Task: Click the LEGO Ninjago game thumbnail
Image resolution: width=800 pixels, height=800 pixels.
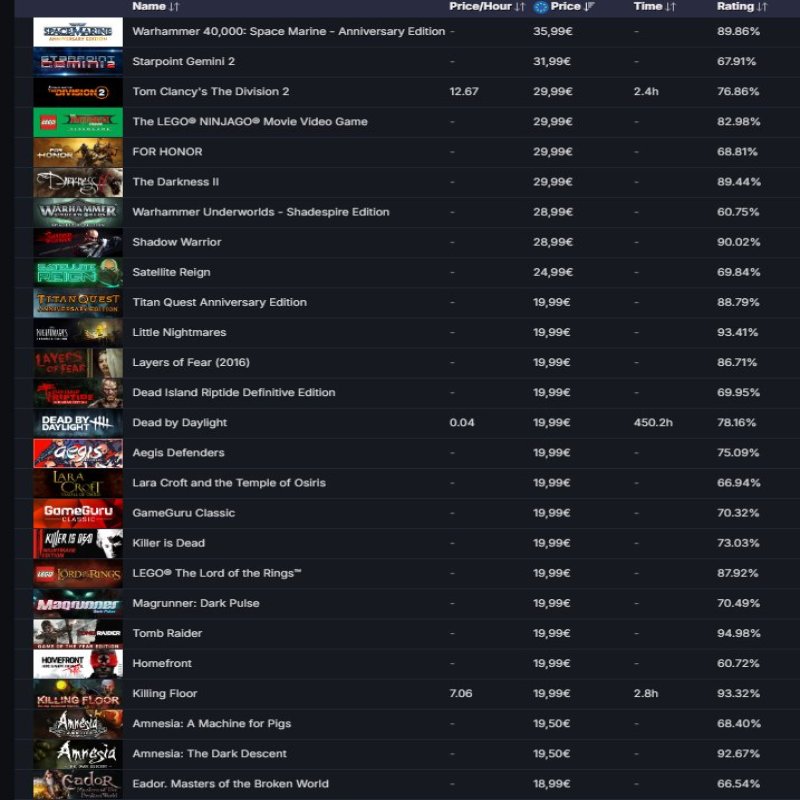Action: tap(78, 122)
